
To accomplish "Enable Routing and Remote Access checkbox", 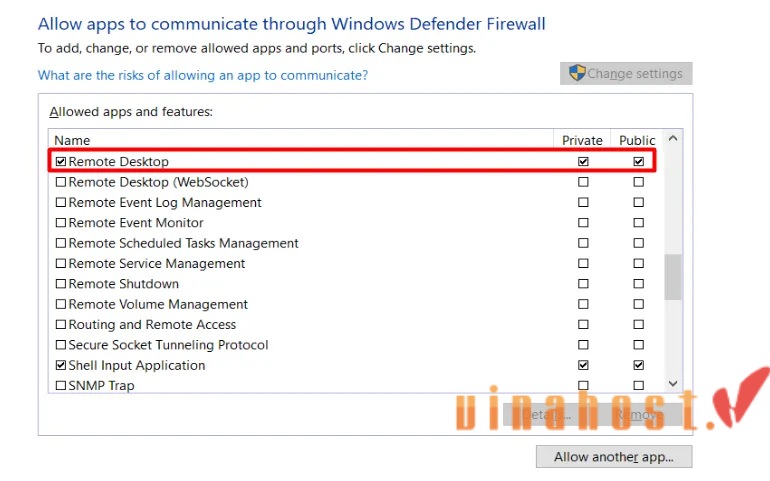I will [61, 325].
